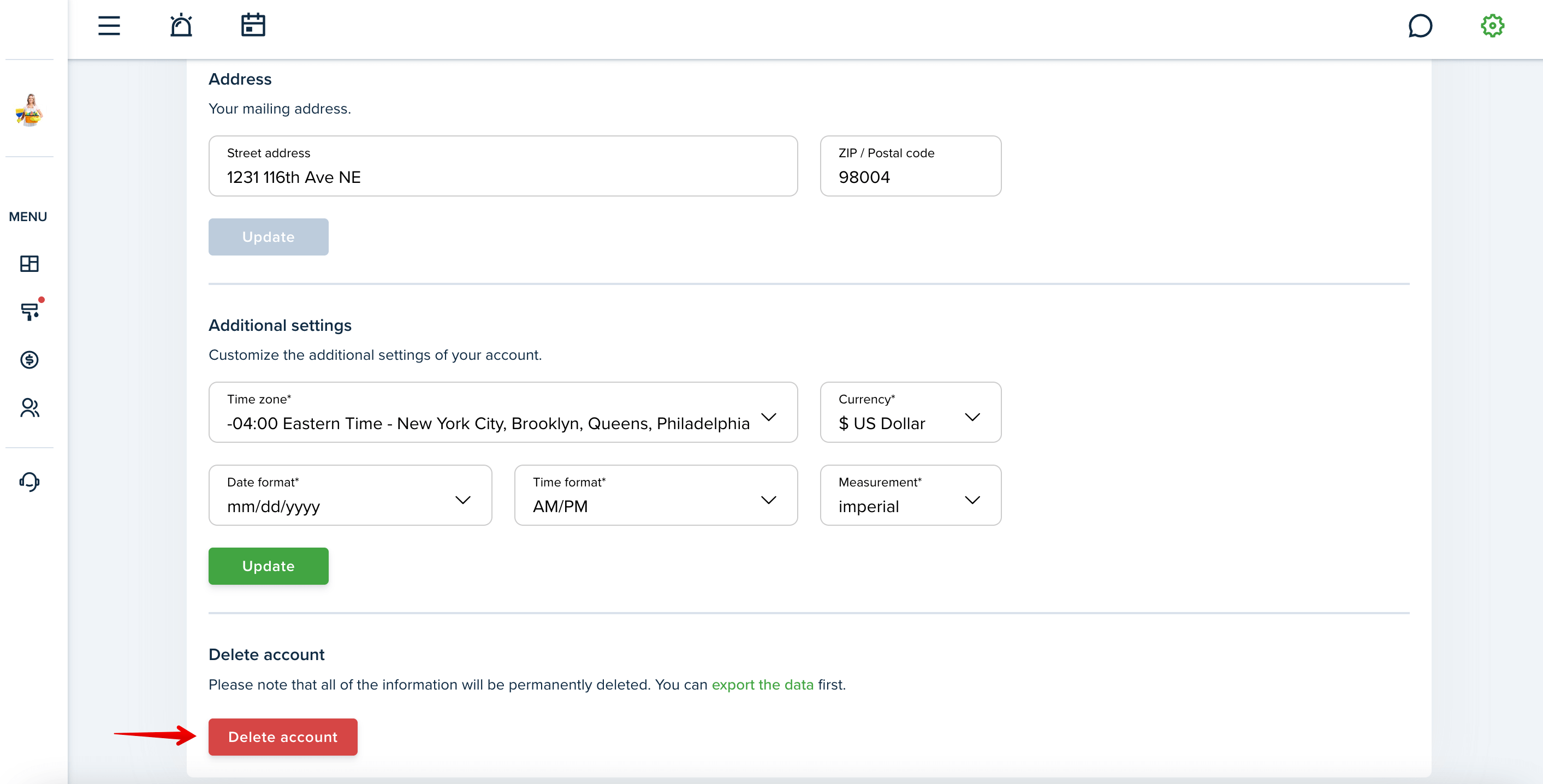
Task: Open the dollar finance icon in sidebar
Action: [x=29, y=359]
